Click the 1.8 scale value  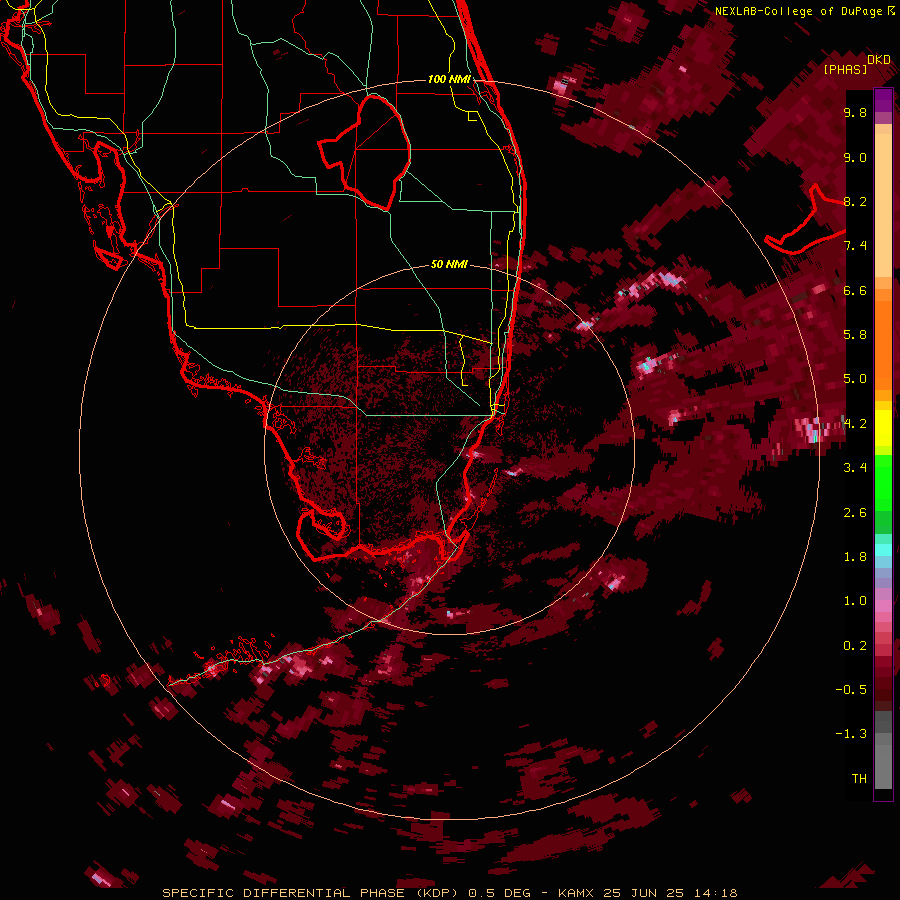coord(855,557)
